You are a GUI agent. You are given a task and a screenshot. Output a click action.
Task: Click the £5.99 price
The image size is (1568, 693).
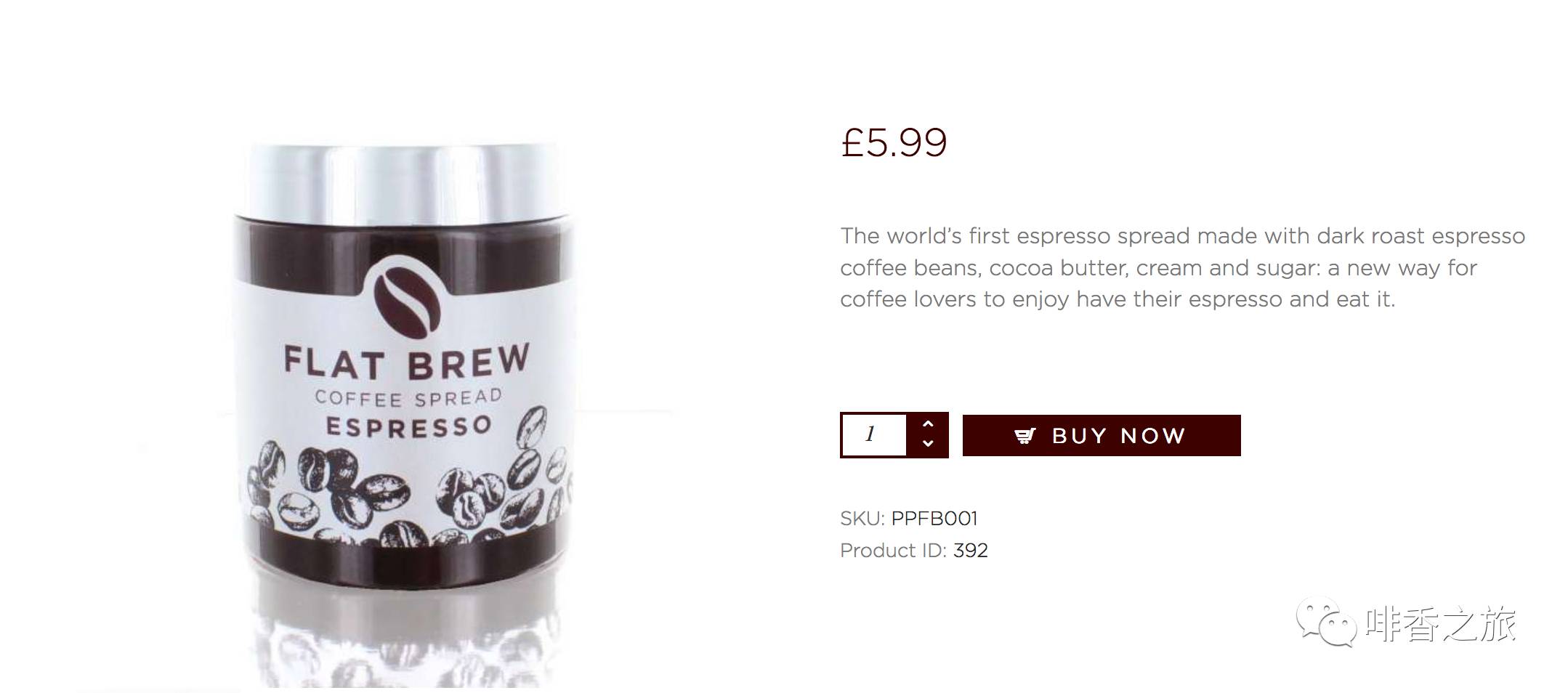pyautogui.click(x=894, y=142)
